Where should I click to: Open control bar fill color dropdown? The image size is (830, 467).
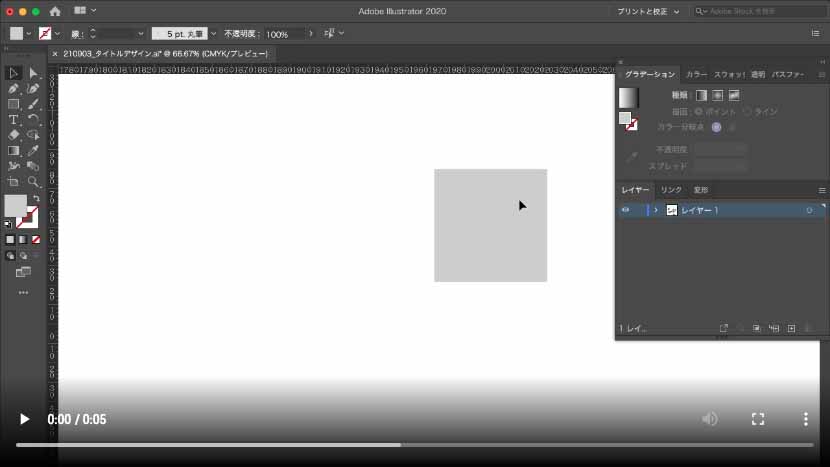click(x=29, y=34)
